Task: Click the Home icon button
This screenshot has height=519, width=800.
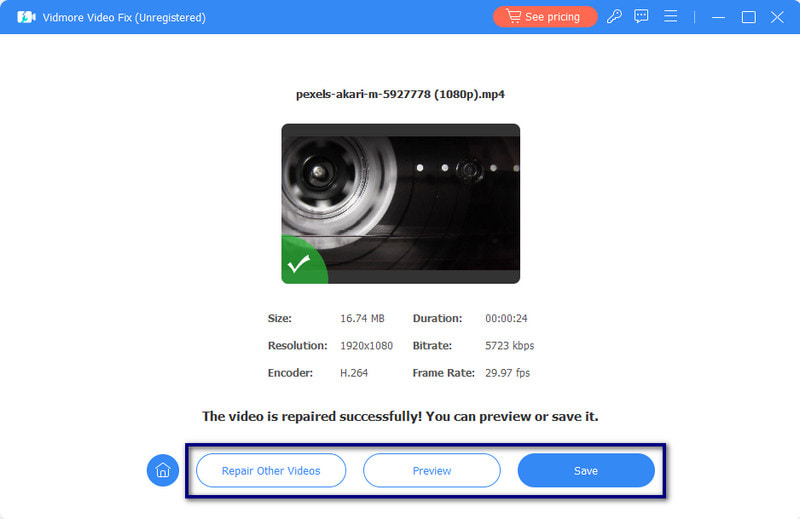Action: pyautogui.click(x=163, y=470)
